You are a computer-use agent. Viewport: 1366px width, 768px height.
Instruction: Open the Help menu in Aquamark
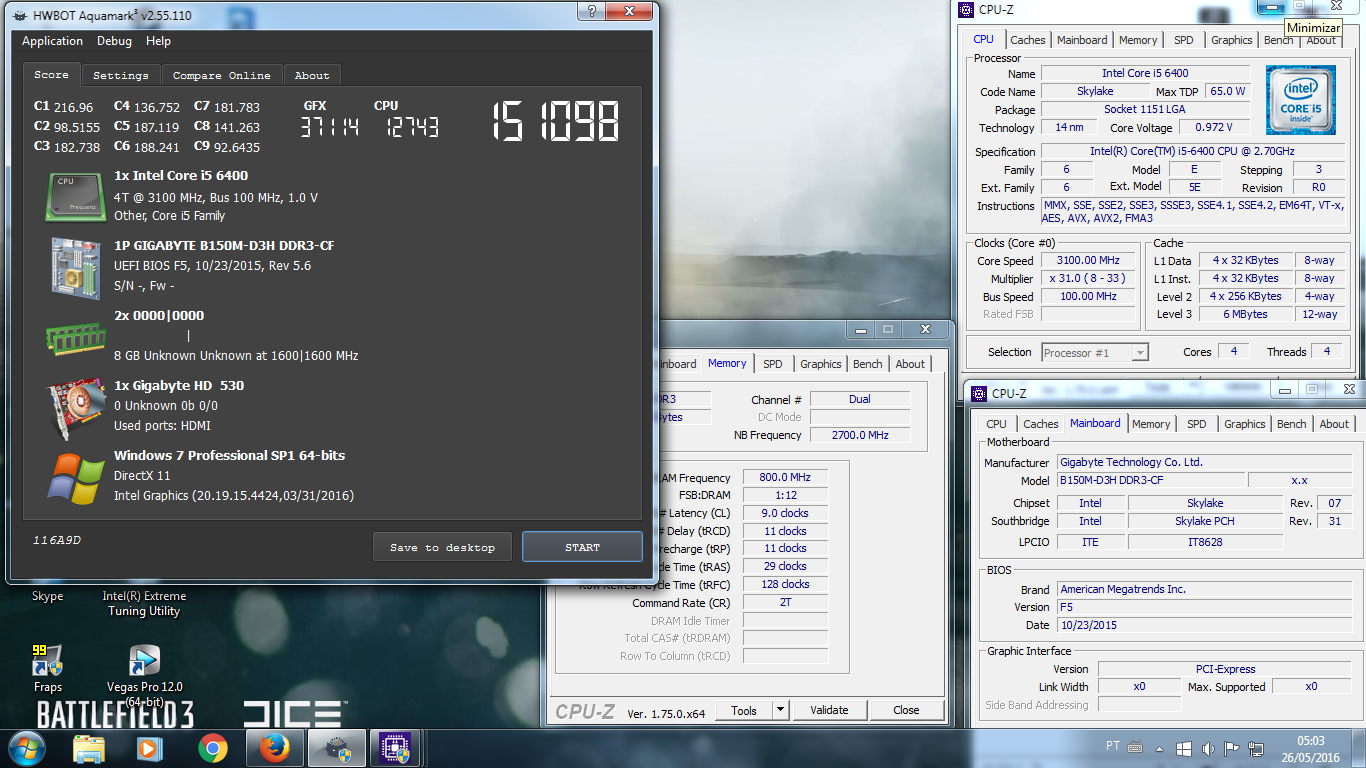pyautogui.click(x=158, y=41)
